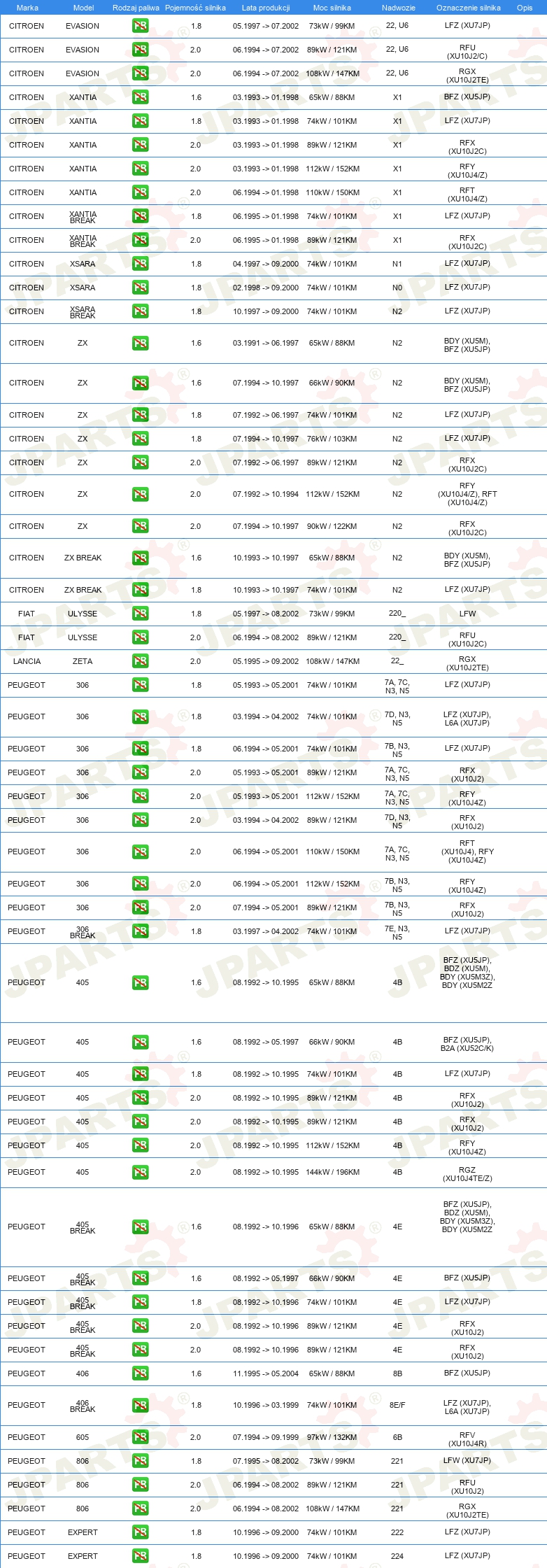Click fuel icon in ZX 66kW / 90KM row
The image size is (547, 1568).
click(140, 383)
